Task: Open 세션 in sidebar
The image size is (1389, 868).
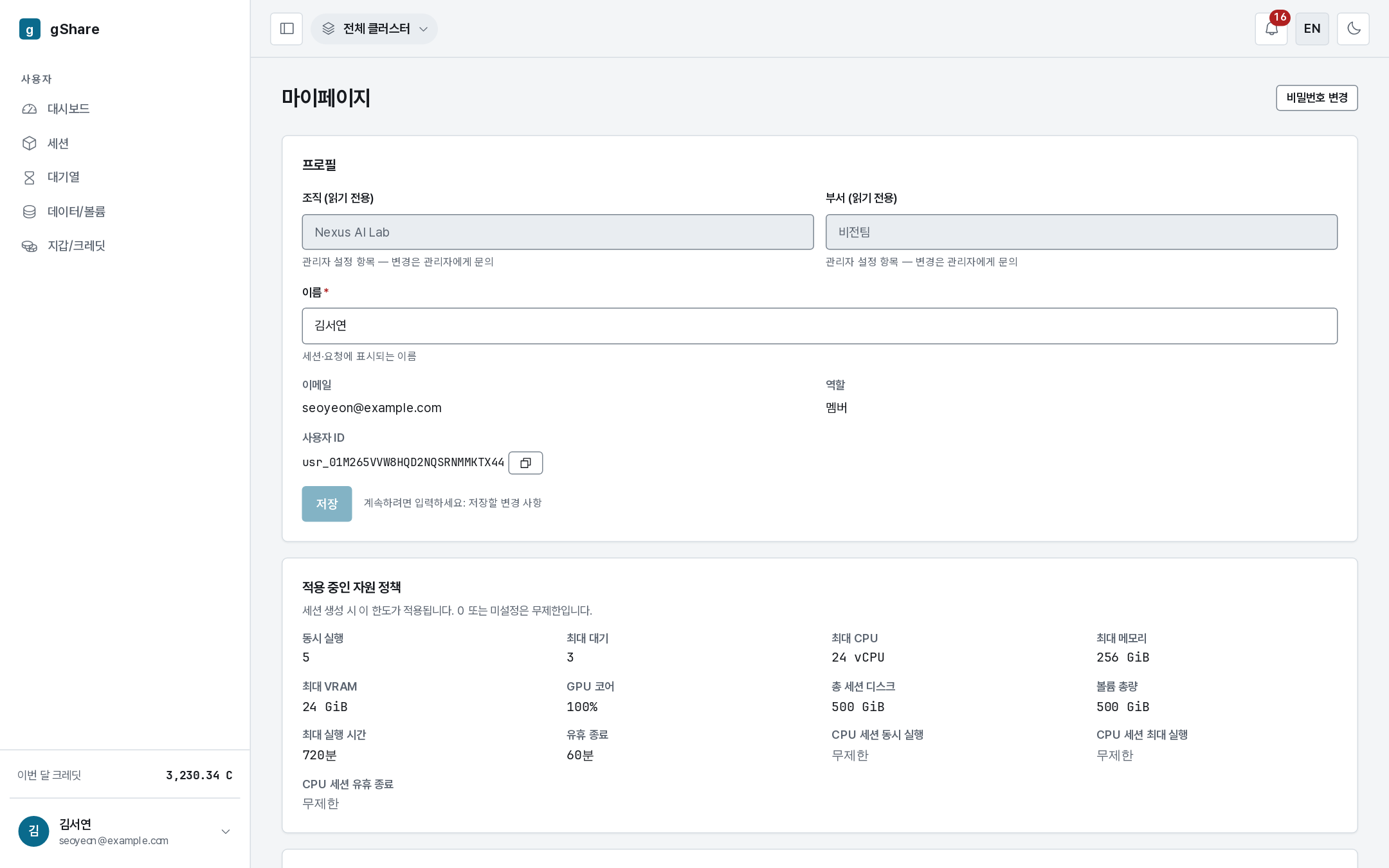Action: [x=125, y=143]
